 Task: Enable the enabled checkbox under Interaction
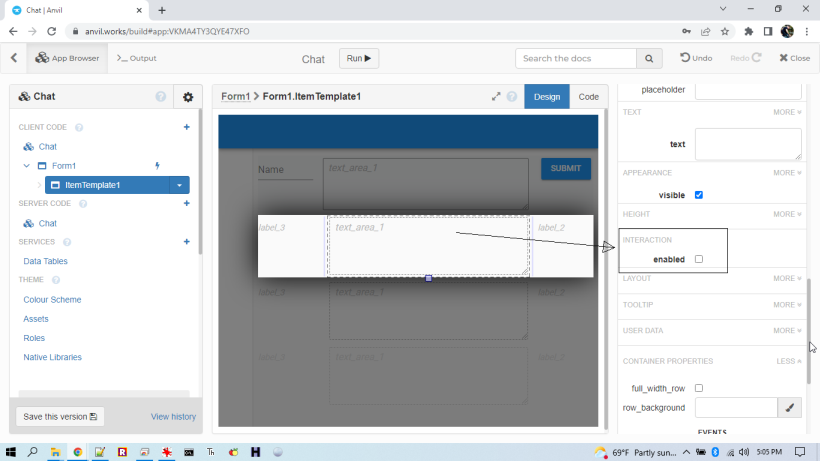tap(699, 259)
